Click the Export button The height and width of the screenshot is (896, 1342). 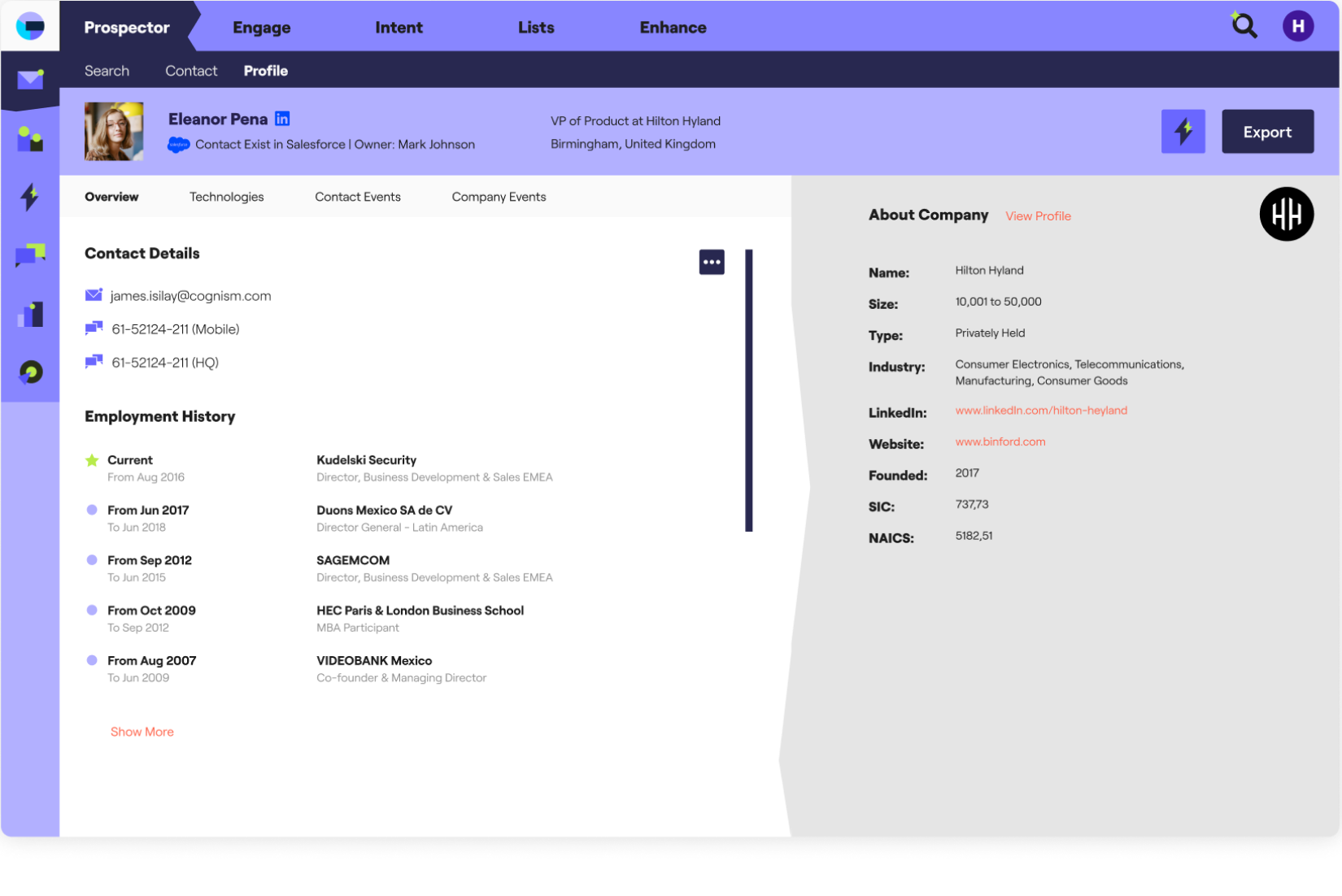coord(1267,132)
